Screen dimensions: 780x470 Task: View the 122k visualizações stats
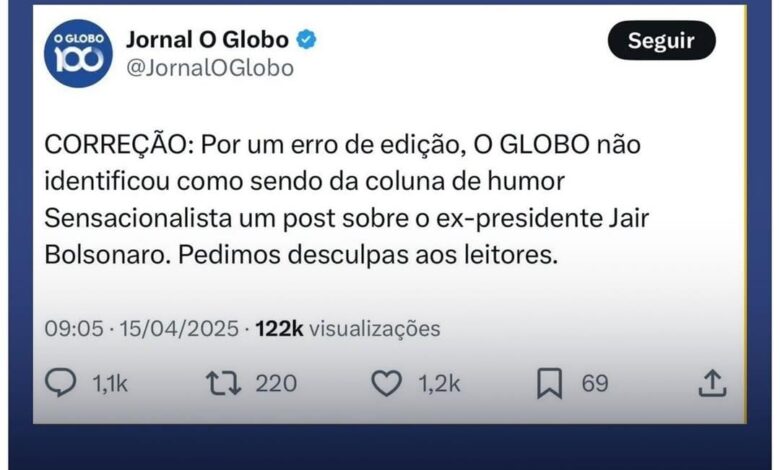click(348, 328)
